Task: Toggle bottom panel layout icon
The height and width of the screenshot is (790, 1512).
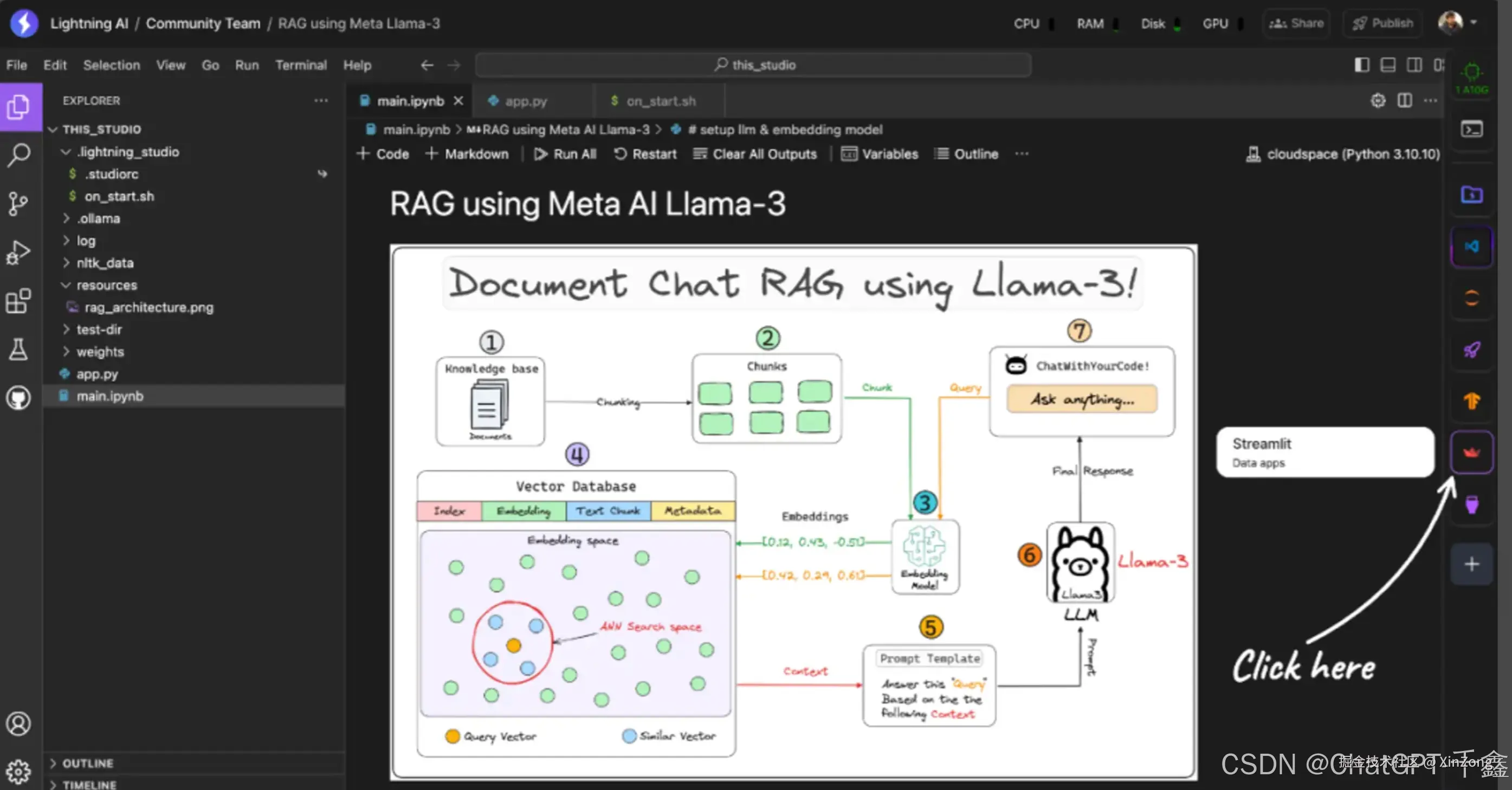Action: coord(1387,64)
